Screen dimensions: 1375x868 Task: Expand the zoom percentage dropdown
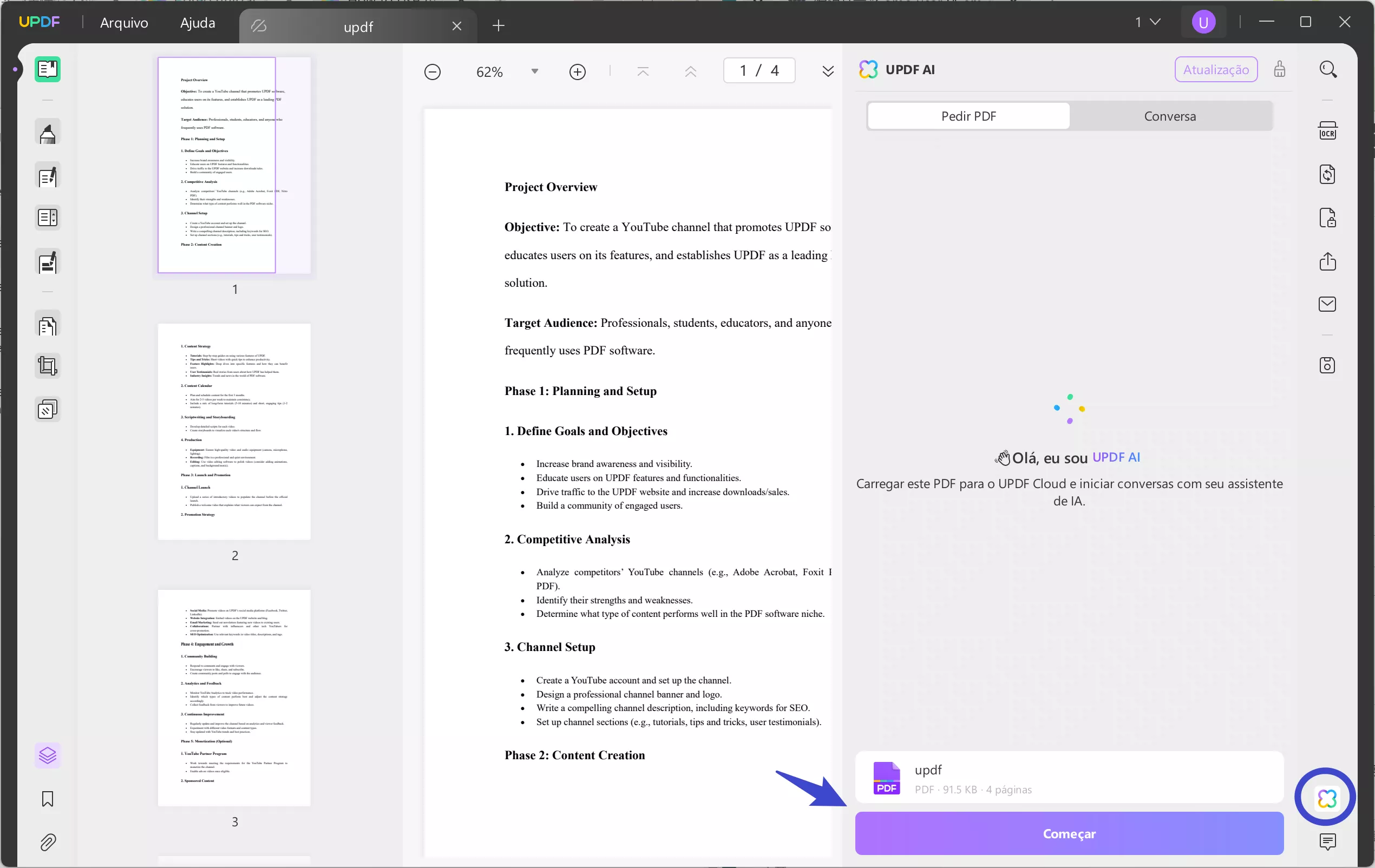(534, 71)
